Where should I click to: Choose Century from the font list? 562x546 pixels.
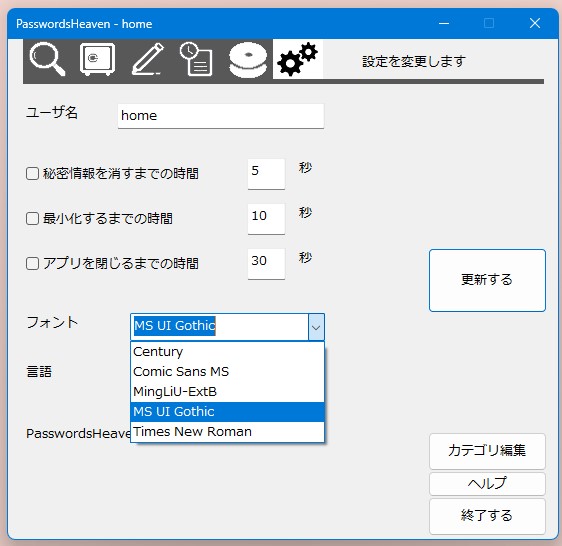[228, 352]
